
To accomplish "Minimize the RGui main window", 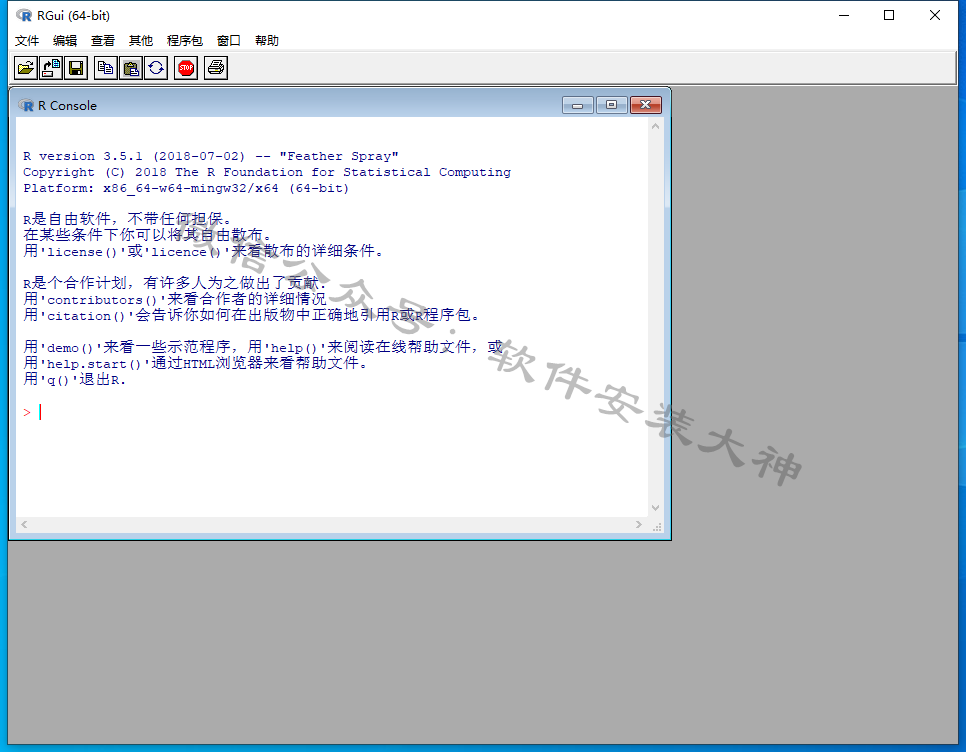I will [x=844, y=15].
